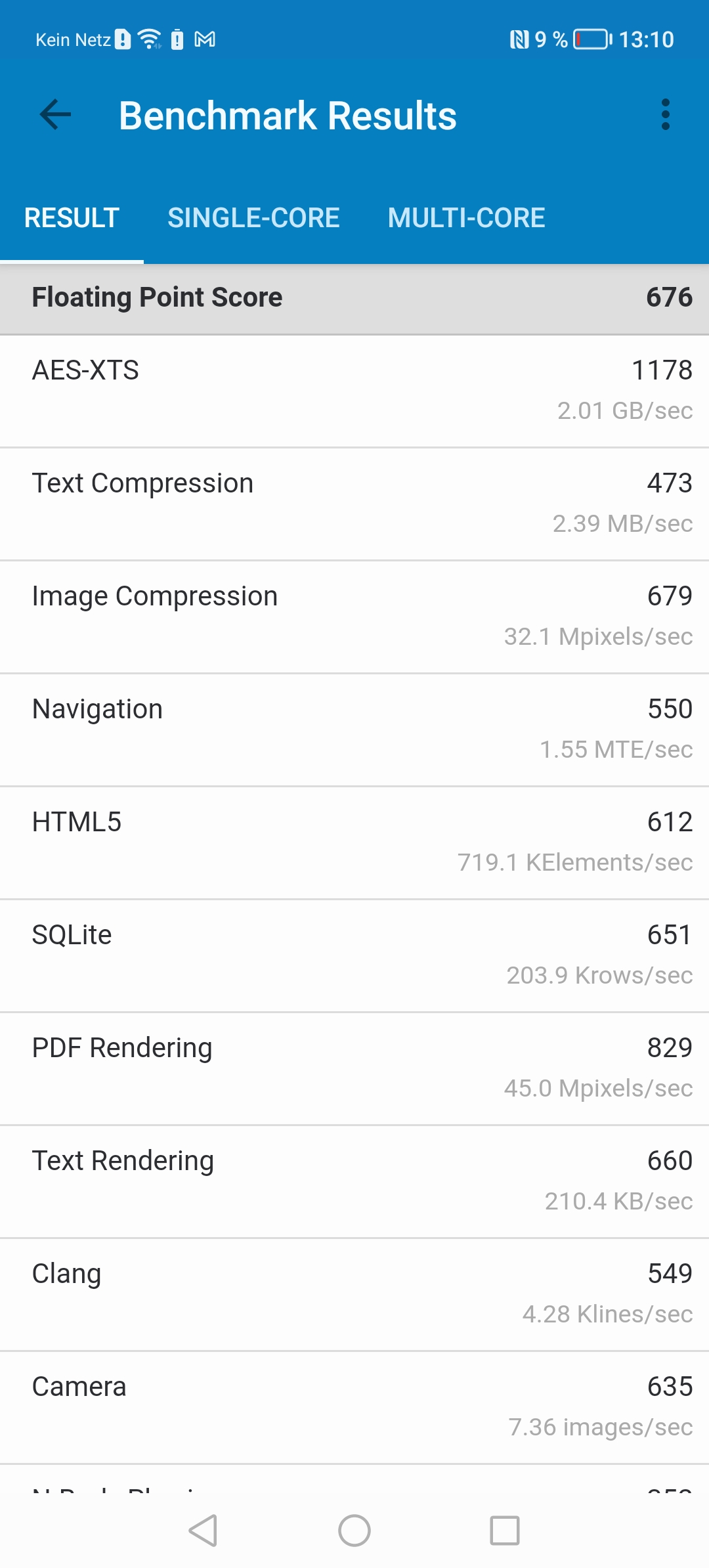Select the RESULT tab
This screenshot has width=709, height=1568.
pos(72,218)
